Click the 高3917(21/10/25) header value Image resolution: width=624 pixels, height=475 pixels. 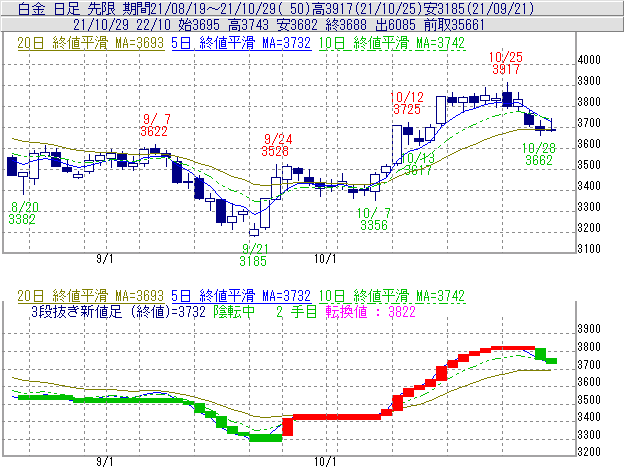[x=366, y=8]
